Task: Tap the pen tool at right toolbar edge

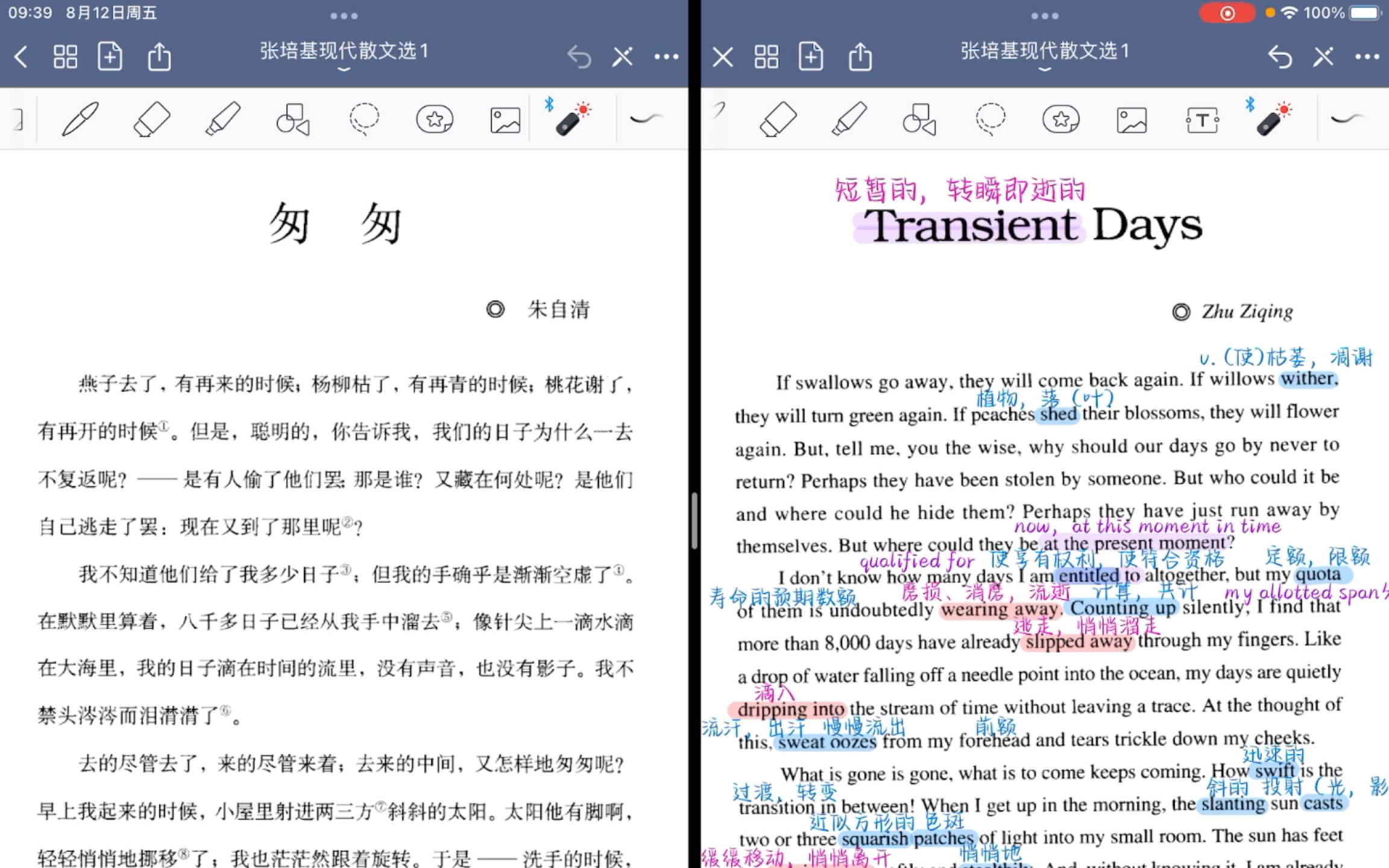Action: click(x=719, y=111)
